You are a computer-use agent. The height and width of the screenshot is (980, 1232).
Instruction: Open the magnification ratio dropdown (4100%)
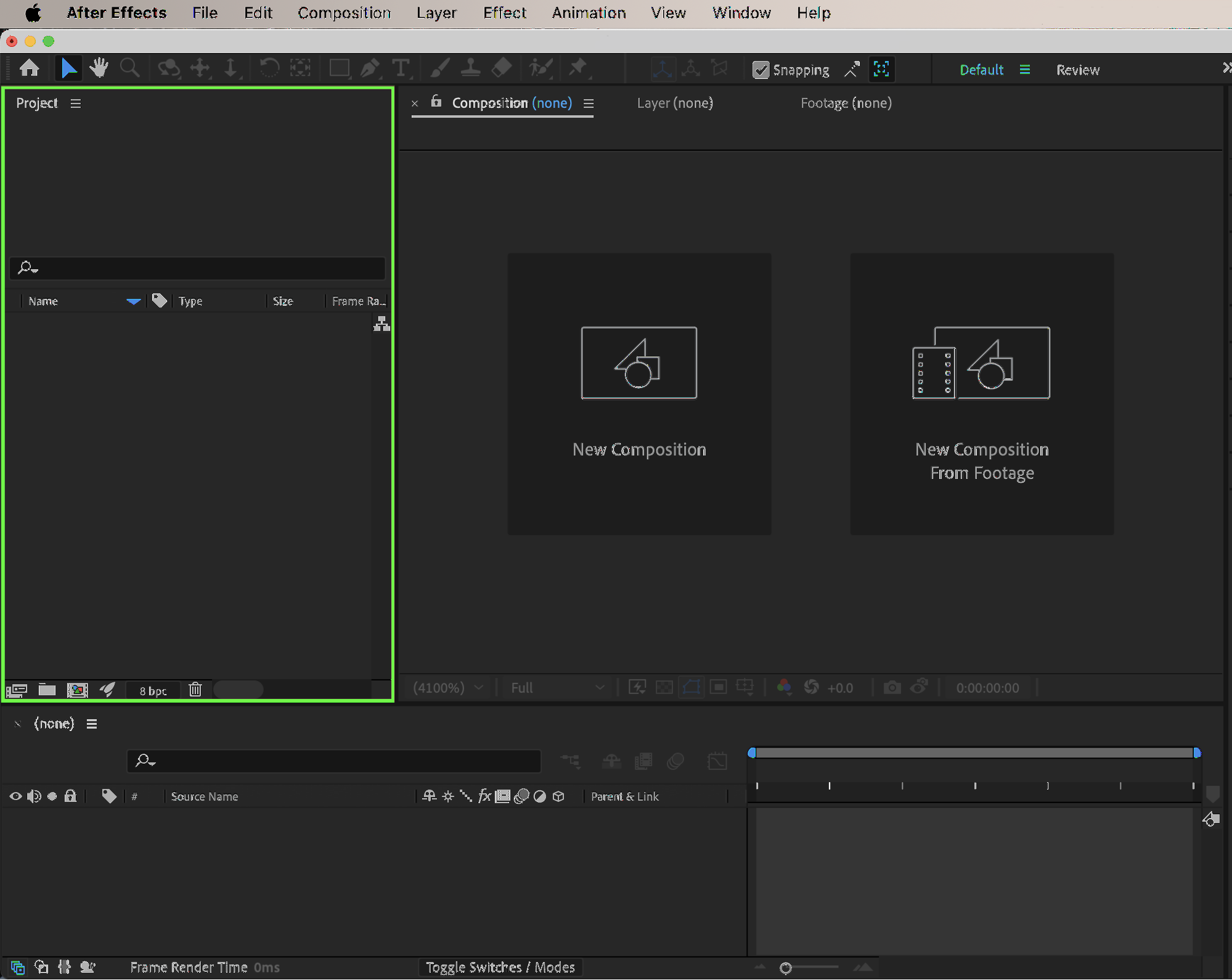coord(447,688)
